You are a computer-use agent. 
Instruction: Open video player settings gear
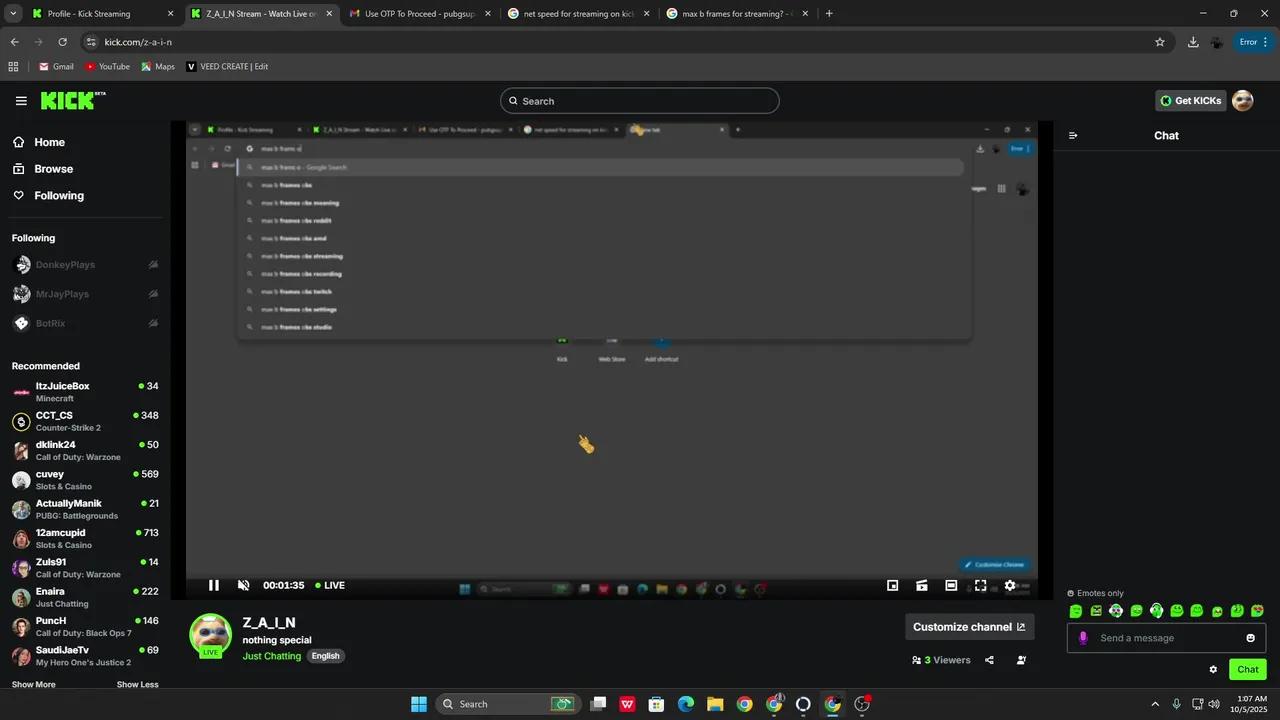pyautogui.click(x=1010, y=585)
